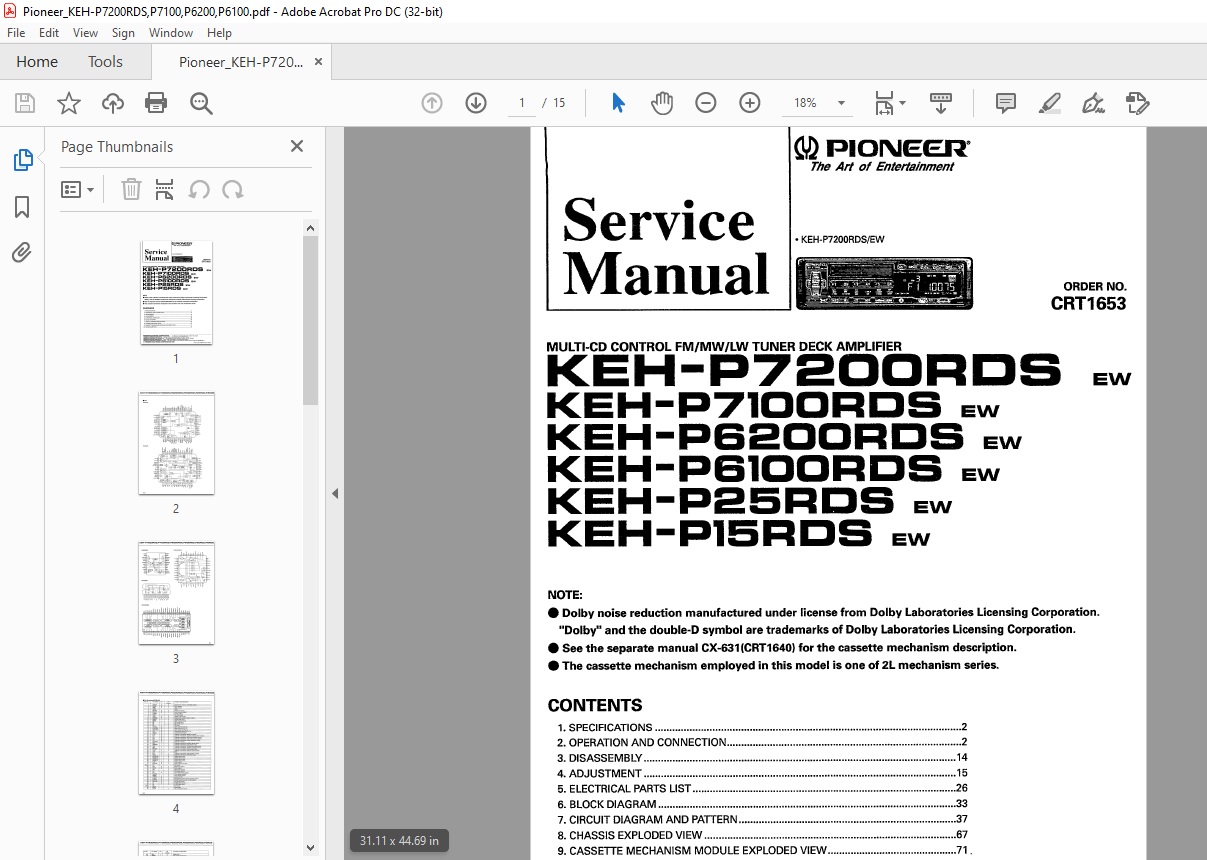1207x860 pixels.
Task: Upload file to cloud icon
Action: pos(113,103)
